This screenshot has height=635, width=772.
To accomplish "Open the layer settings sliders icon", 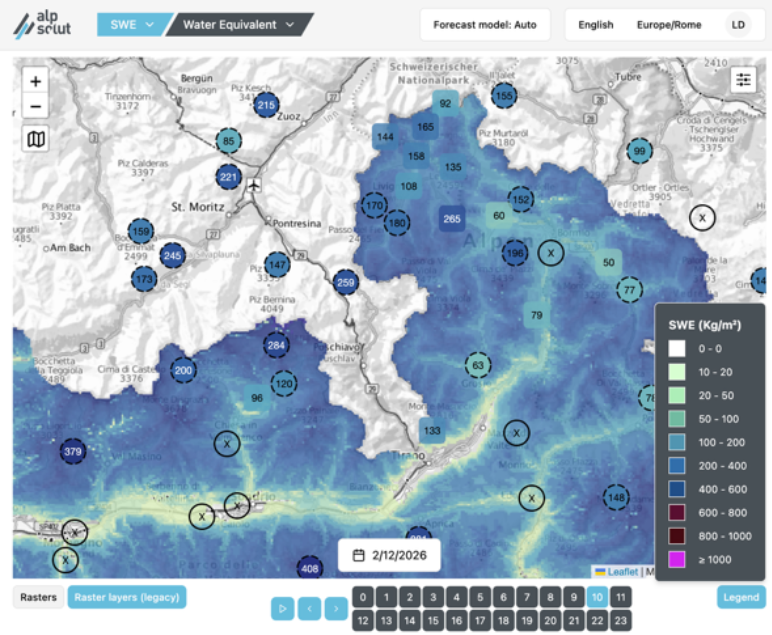I will (743, 79).
